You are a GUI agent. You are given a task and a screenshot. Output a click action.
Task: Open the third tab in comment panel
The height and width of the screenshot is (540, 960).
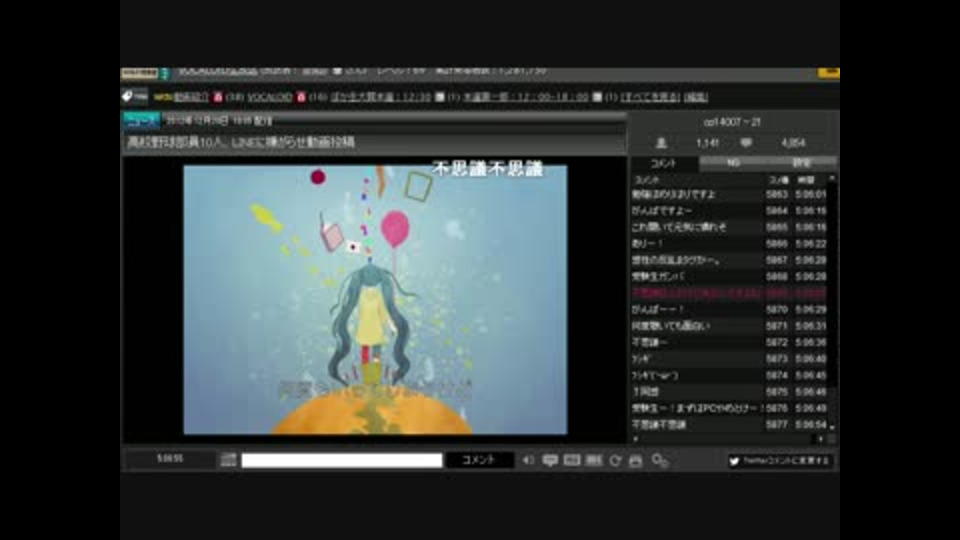pos(802,163)
